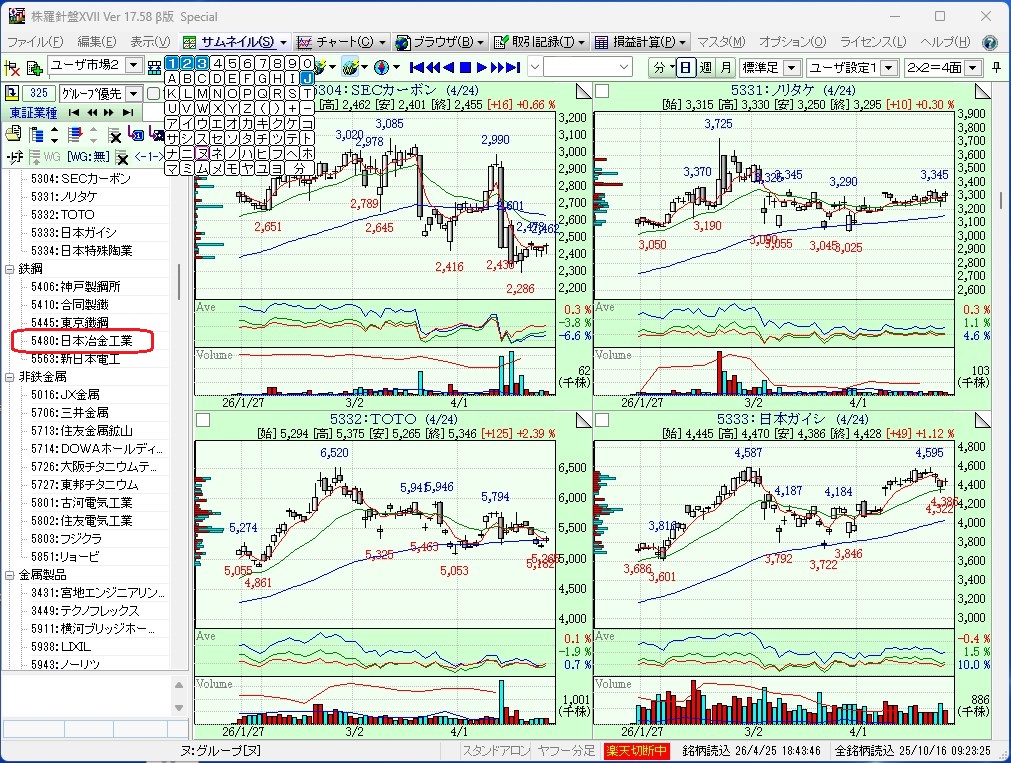Tick the checkbox on 5331 ノリタケ chart
The height and width of the screenshot is (763, 1011).
(602, 91)
